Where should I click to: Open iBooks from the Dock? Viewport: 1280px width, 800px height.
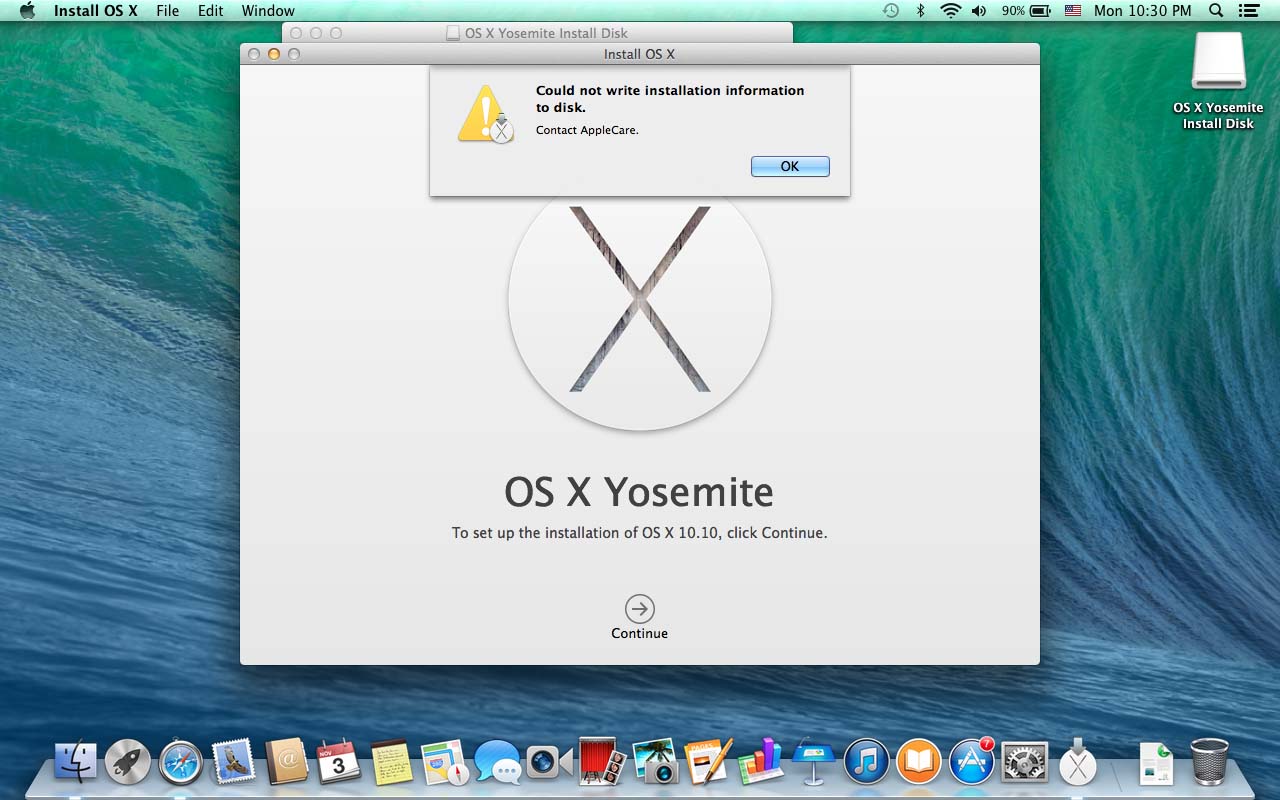(920, 764)
